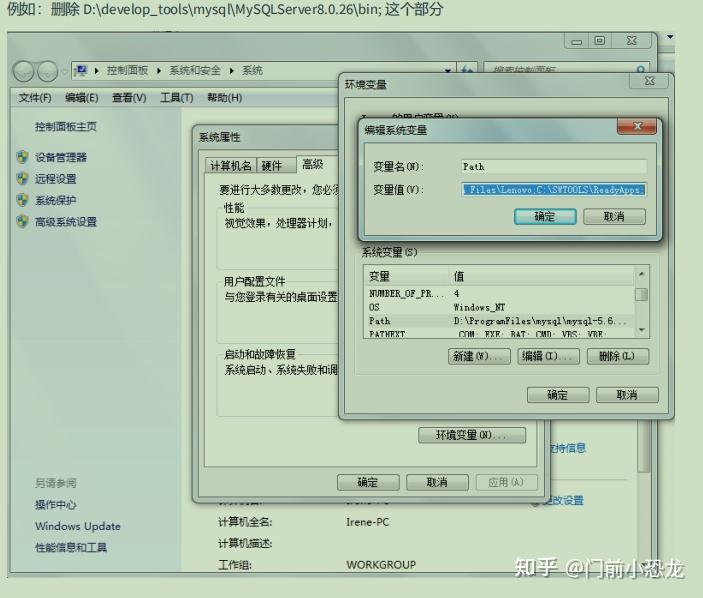This screenshot has width=703, height=598.
Task: Click 应用(A) in 系统属性 dialog
Action: click(x=507, y=482)
